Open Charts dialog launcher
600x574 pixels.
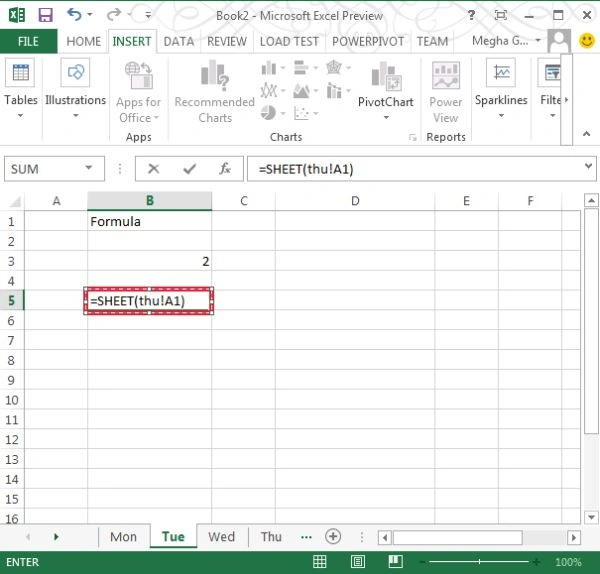pos(412,137)
